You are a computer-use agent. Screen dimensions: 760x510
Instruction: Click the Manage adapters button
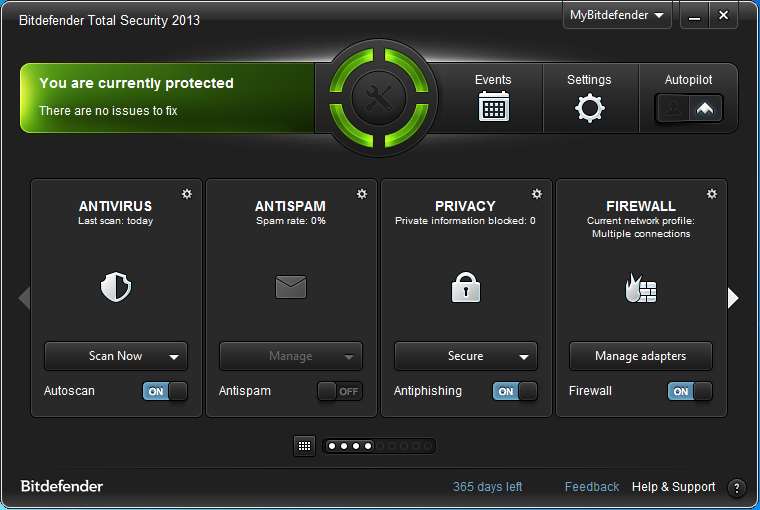pyautogui.click(x=640, y=356)
